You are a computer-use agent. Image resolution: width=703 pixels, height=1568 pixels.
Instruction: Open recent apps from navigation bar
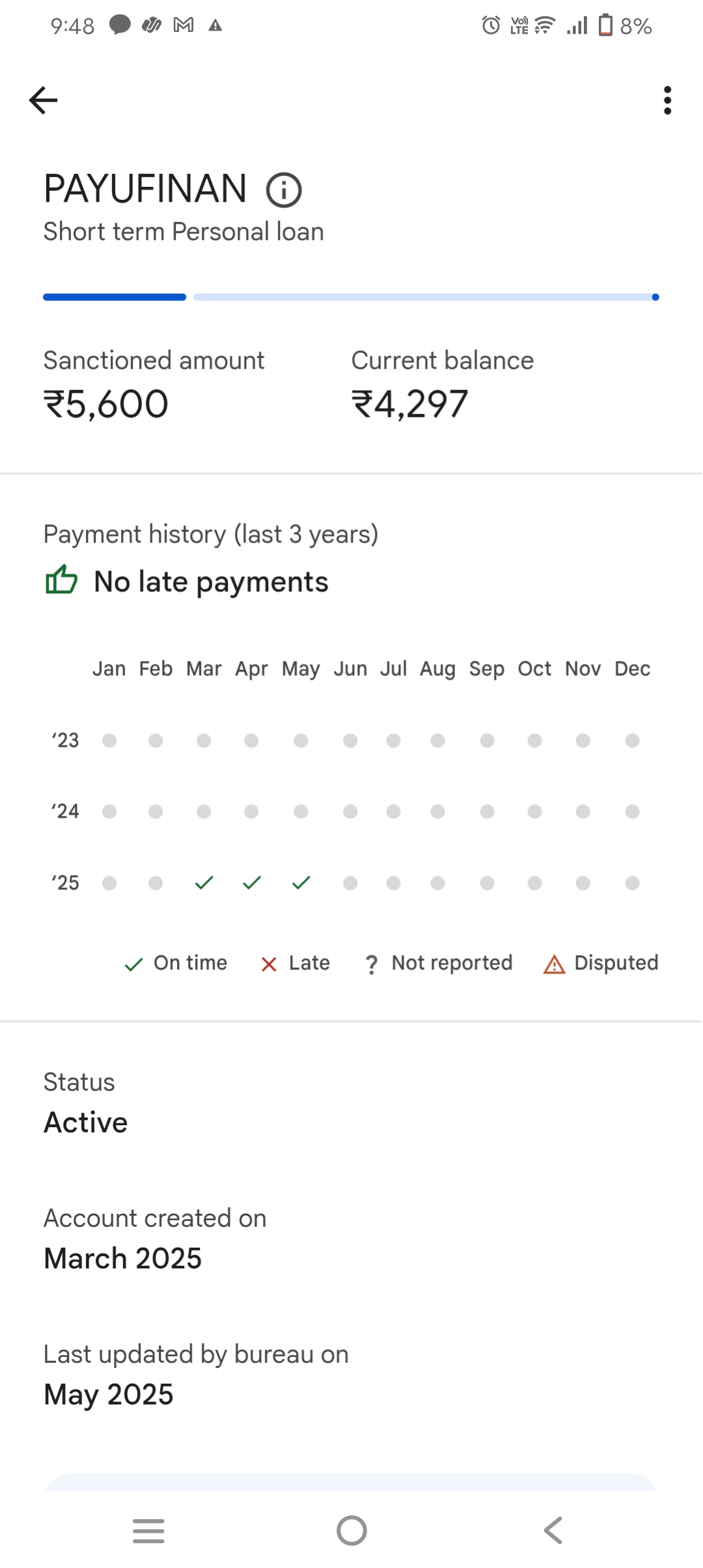point(148,1530)
